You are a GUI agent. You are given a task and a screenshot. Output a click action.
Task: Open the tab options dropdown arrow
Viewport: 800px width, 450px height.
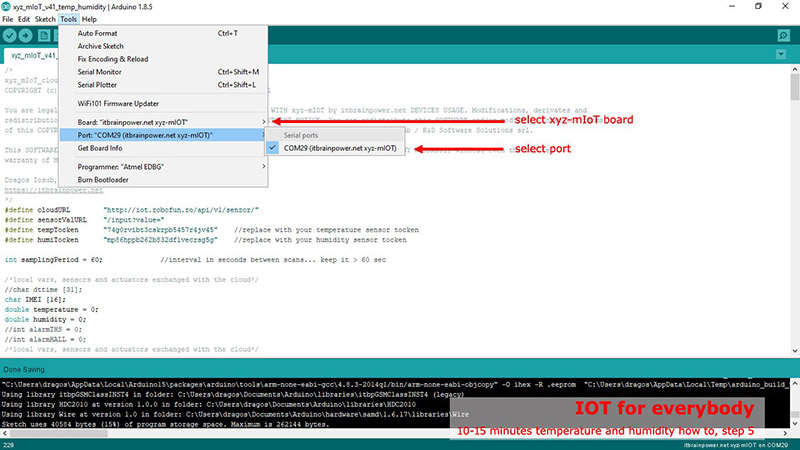[x=781, y=54]
